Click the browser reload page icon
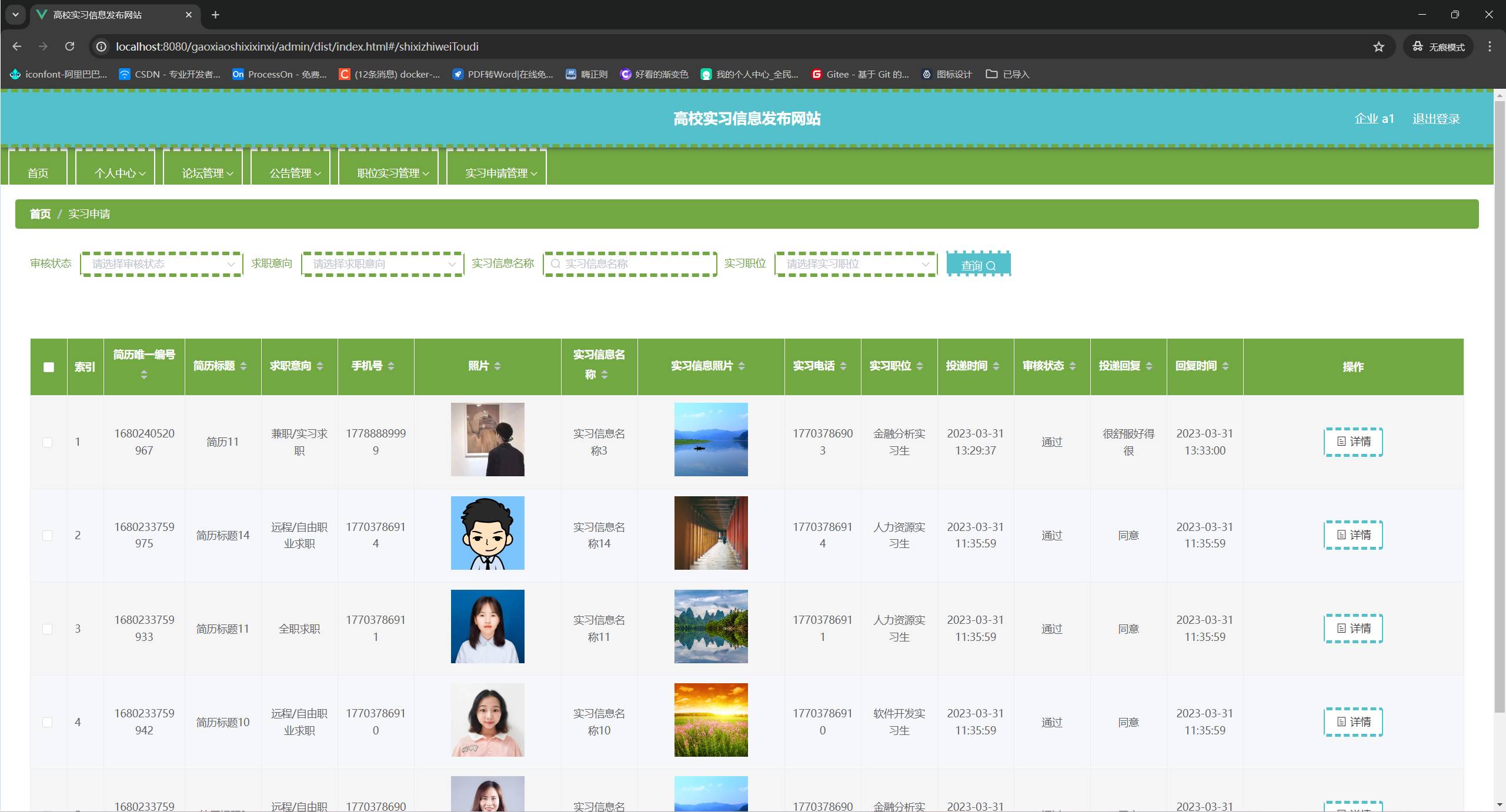The width and height of the screenshot is (1506, 812). 69,46
